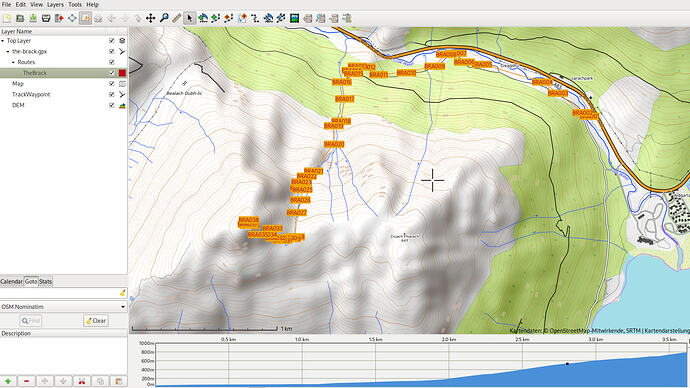Open the File menu
690x388 pixels.
click(x=6, y=4)
